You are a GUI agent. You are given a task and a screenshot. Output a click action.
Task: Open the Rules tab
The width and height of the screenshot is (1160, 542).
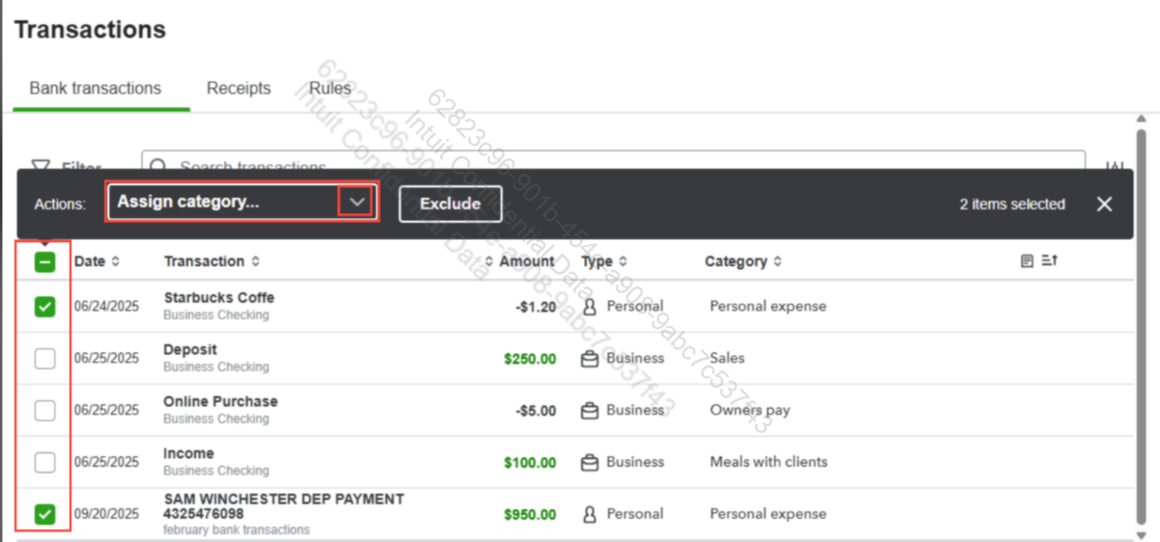[330, 88]
